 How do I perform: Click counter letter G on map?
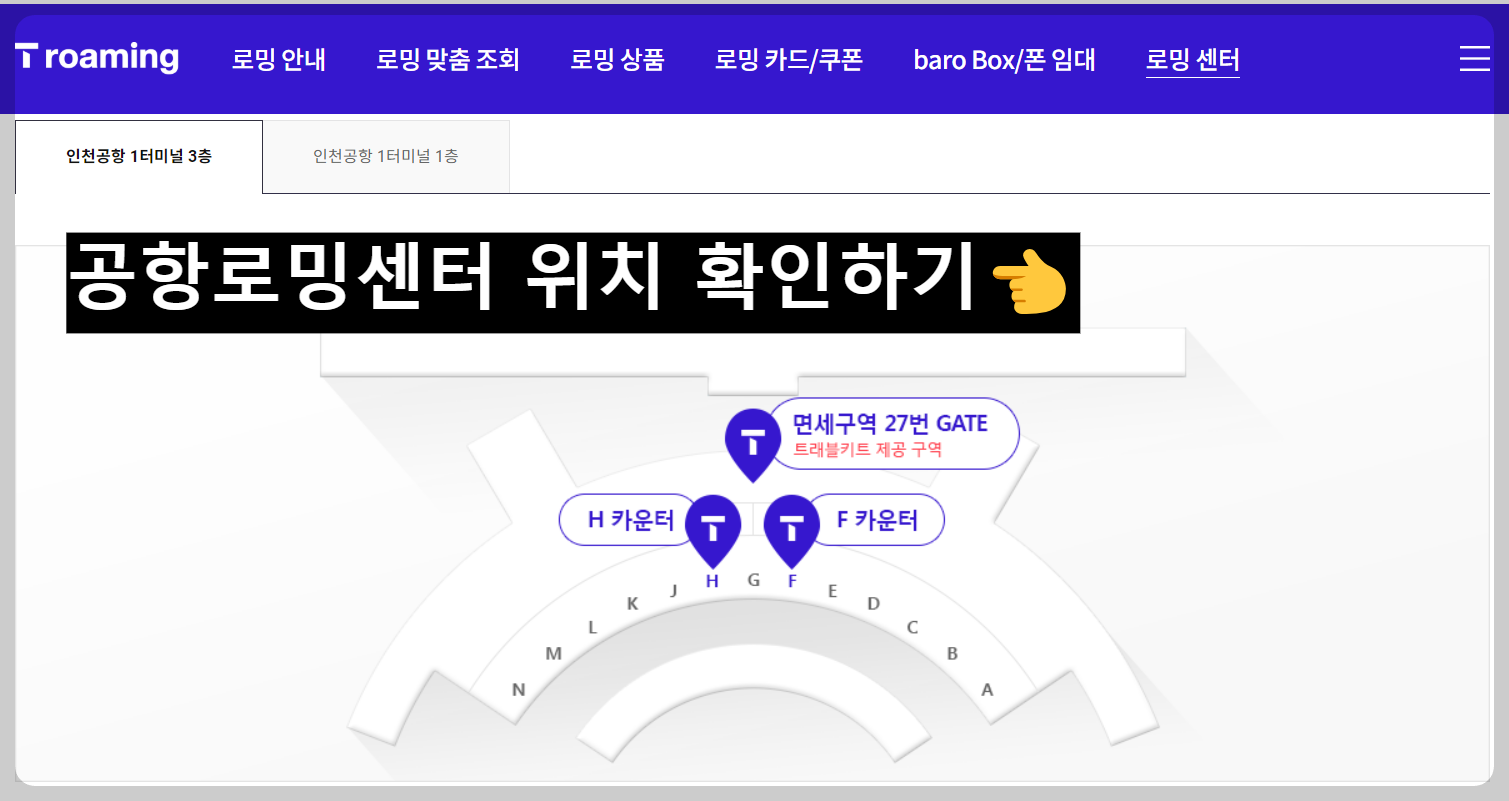coord(753,579)
